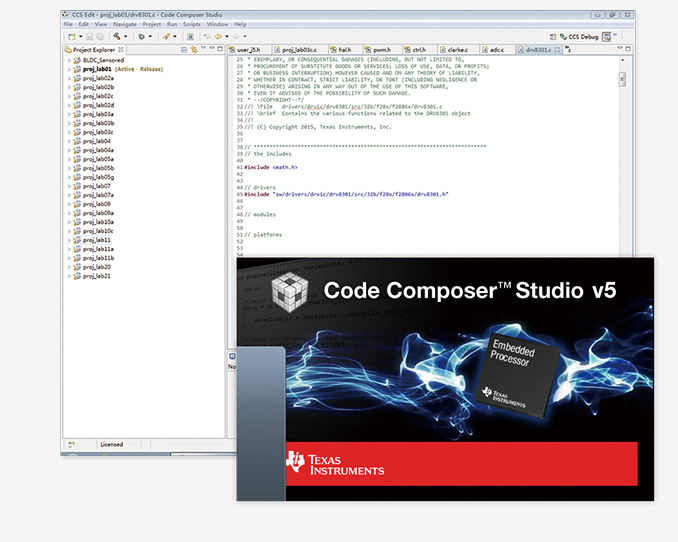Click the blue square toolbar icon after the rocket

(190, 37)
